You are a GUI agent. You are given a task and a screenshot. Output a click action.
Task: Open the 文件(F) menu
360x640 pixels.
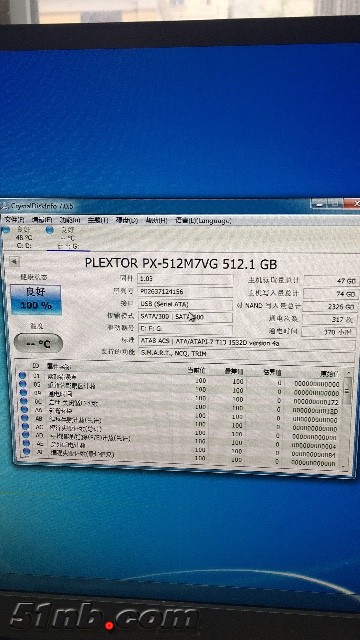14,220
